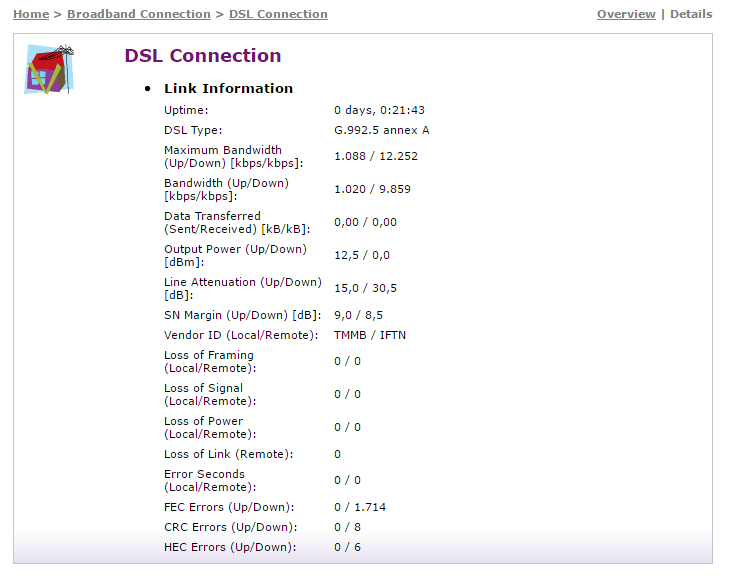Click the SN Margin label
This screenshot has height=587, width=740.
coord(243,315)
